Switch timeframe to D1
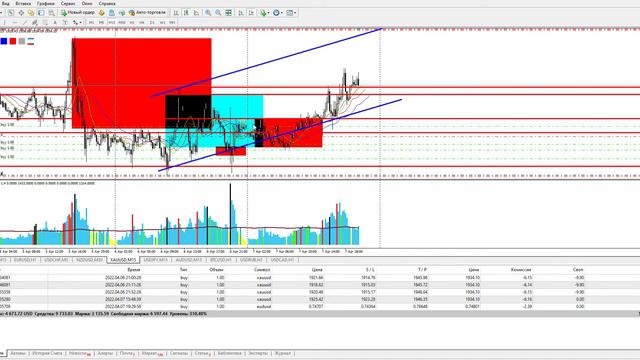This screenshot has height=360, width=640. point(152,22)
